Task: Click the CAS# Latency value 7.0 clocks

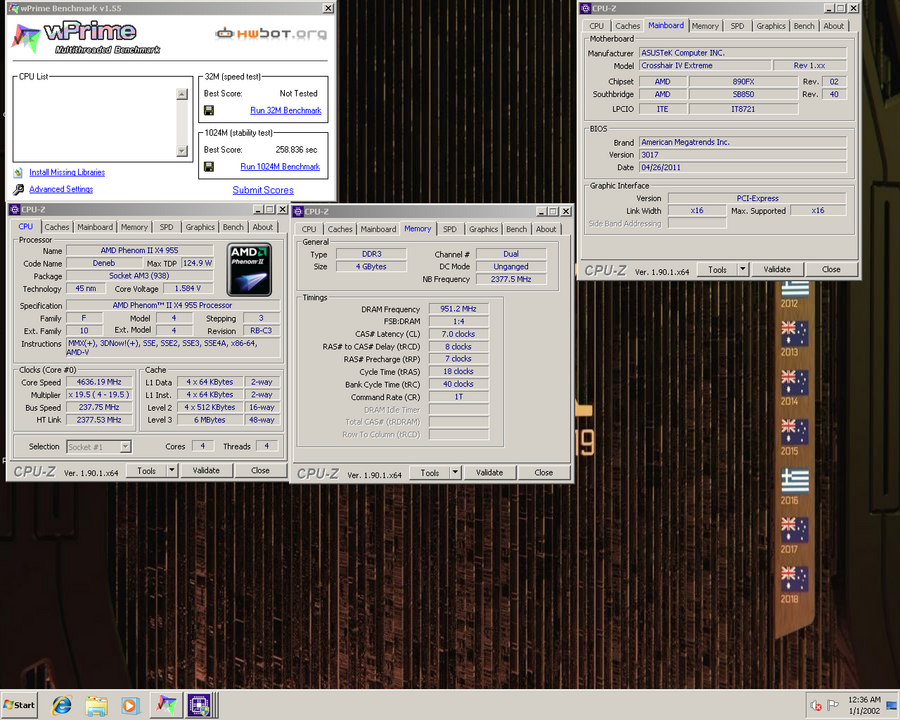Action: 459,334
